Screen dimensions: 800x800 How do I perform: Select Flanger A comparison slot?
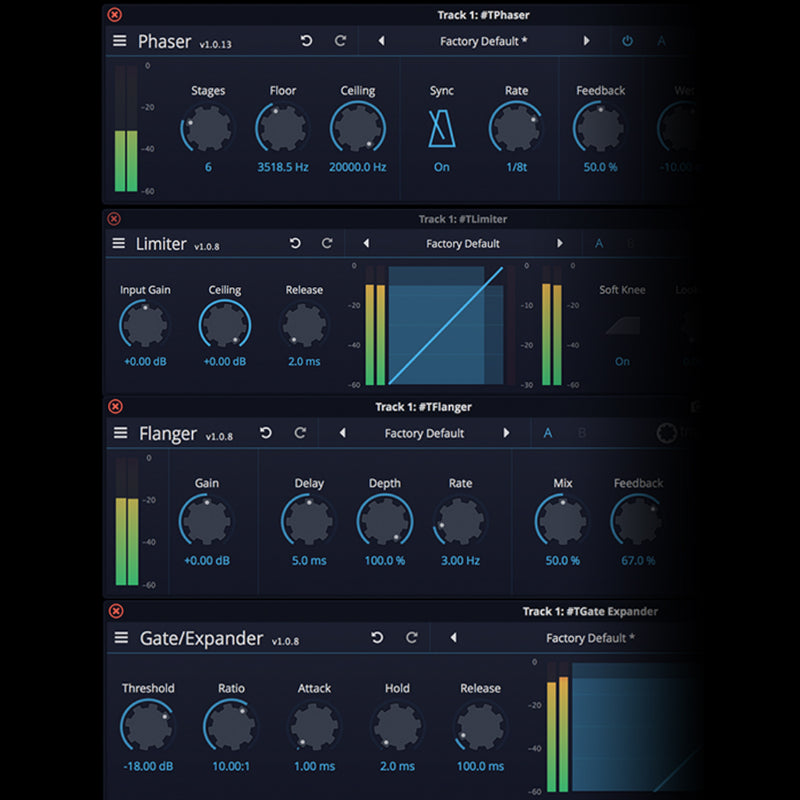coord(547,433)
